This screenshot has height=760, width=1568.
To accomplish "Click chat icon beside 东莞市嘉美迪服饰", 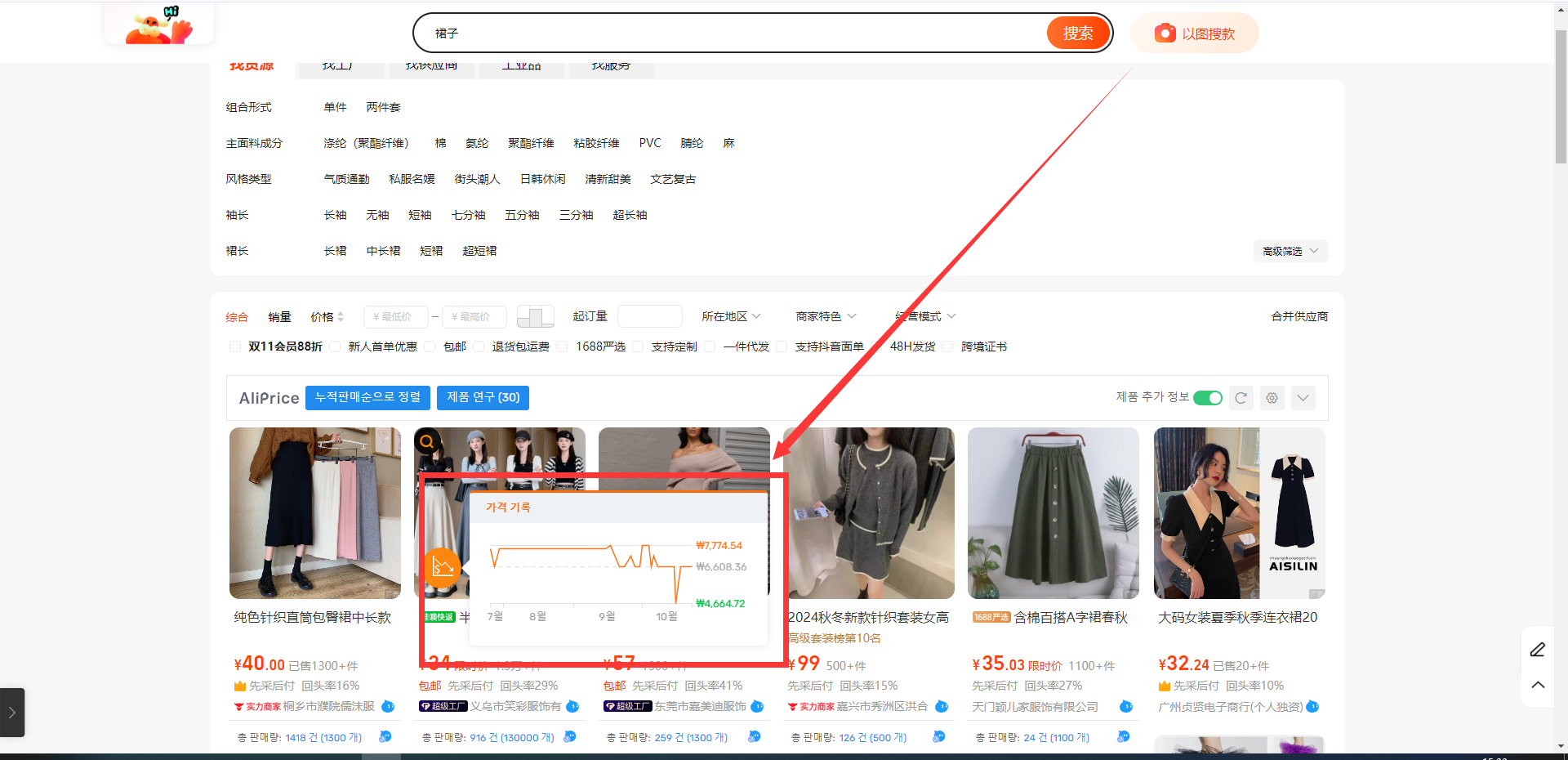I will 757,706.
